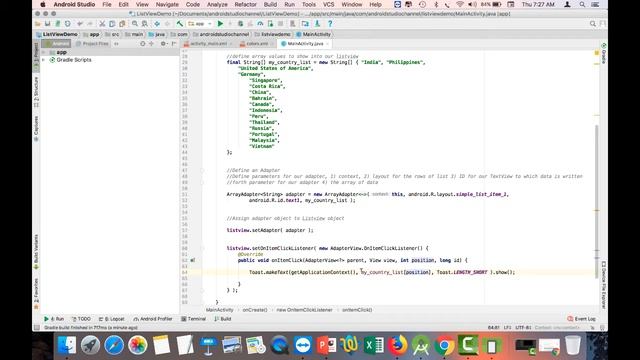Switch to the activity_main.xml tab
640x360 pixels.
pos(208,43)
